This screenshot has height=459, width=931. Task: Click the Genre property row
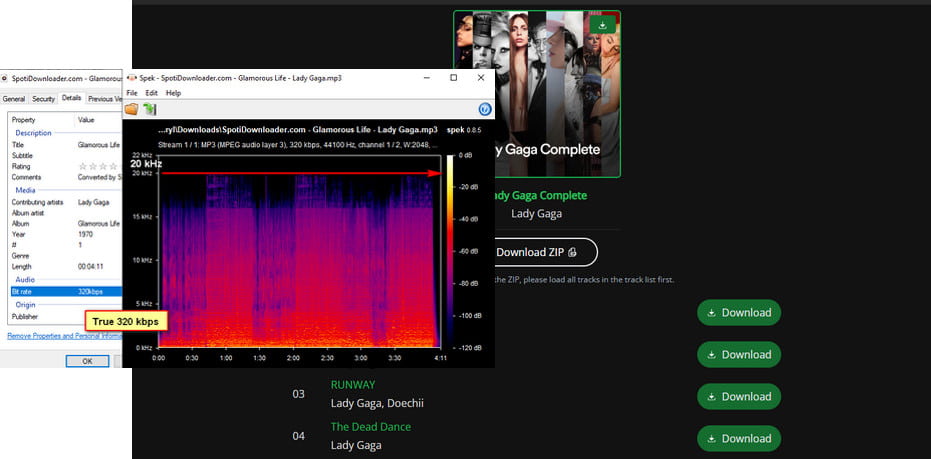66,255
